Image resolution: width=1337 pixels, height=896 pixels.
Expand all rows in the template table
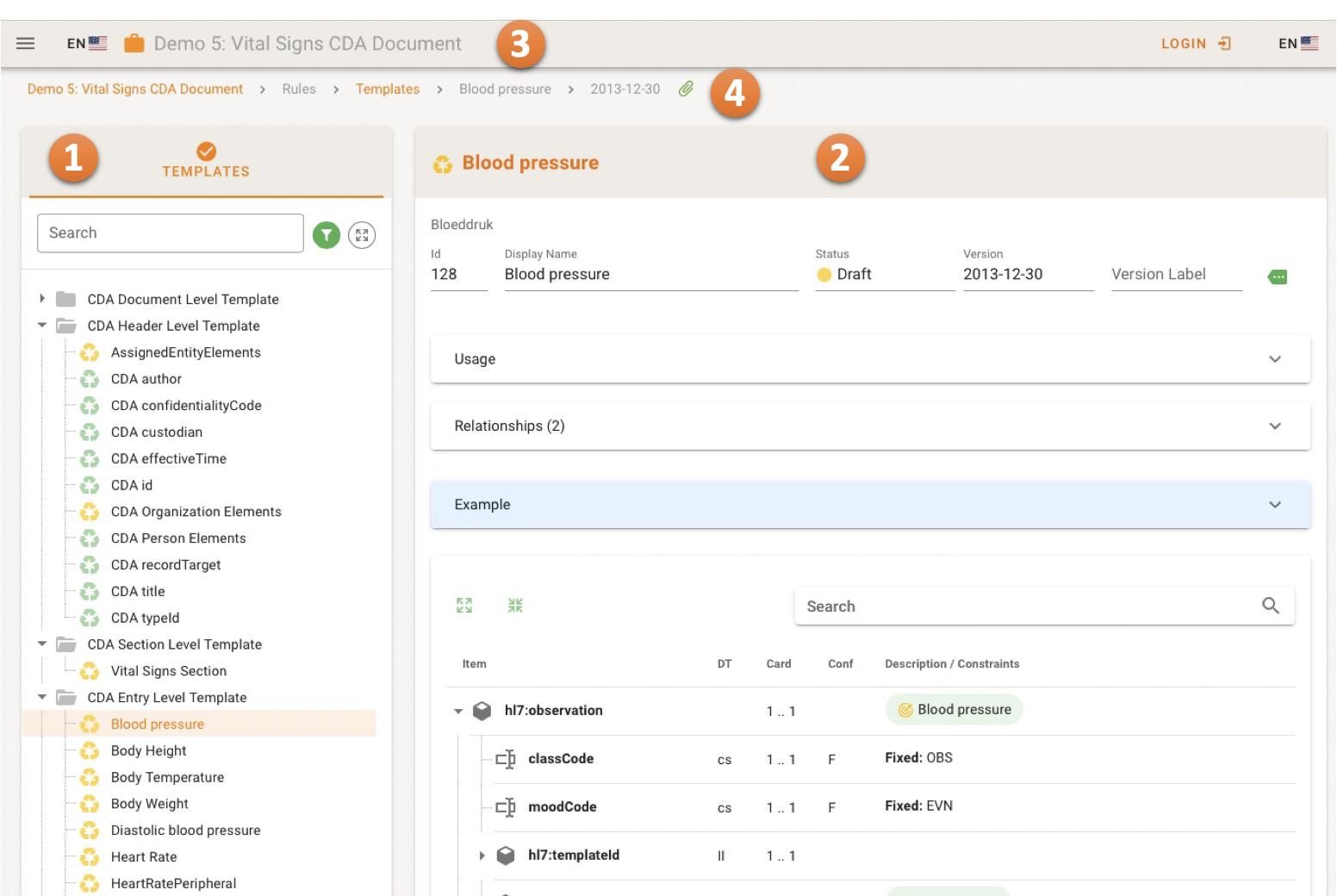point(464,606)
